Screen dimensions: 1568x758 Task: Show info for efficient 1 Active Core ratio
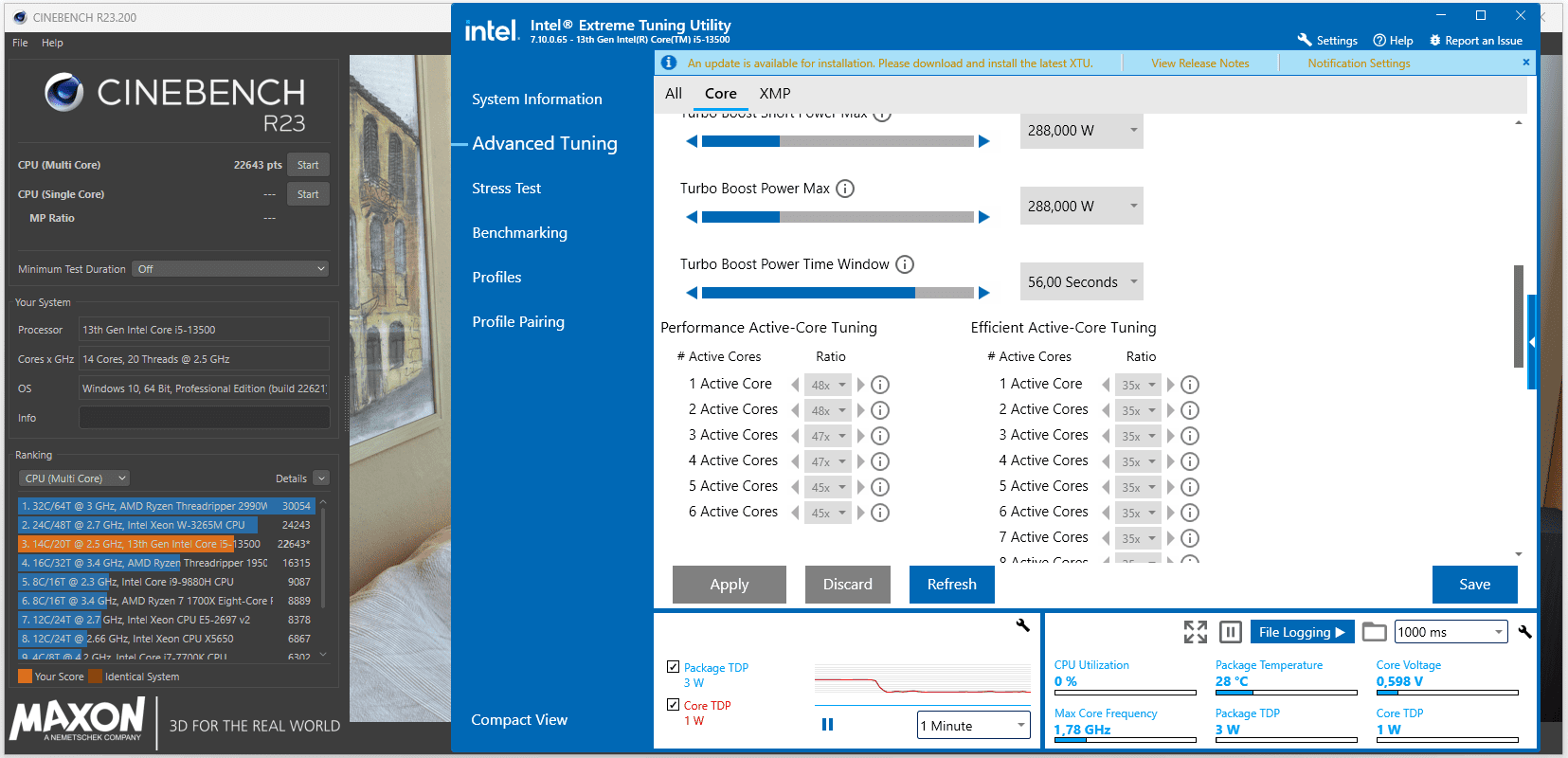[x=1190, y=385]
